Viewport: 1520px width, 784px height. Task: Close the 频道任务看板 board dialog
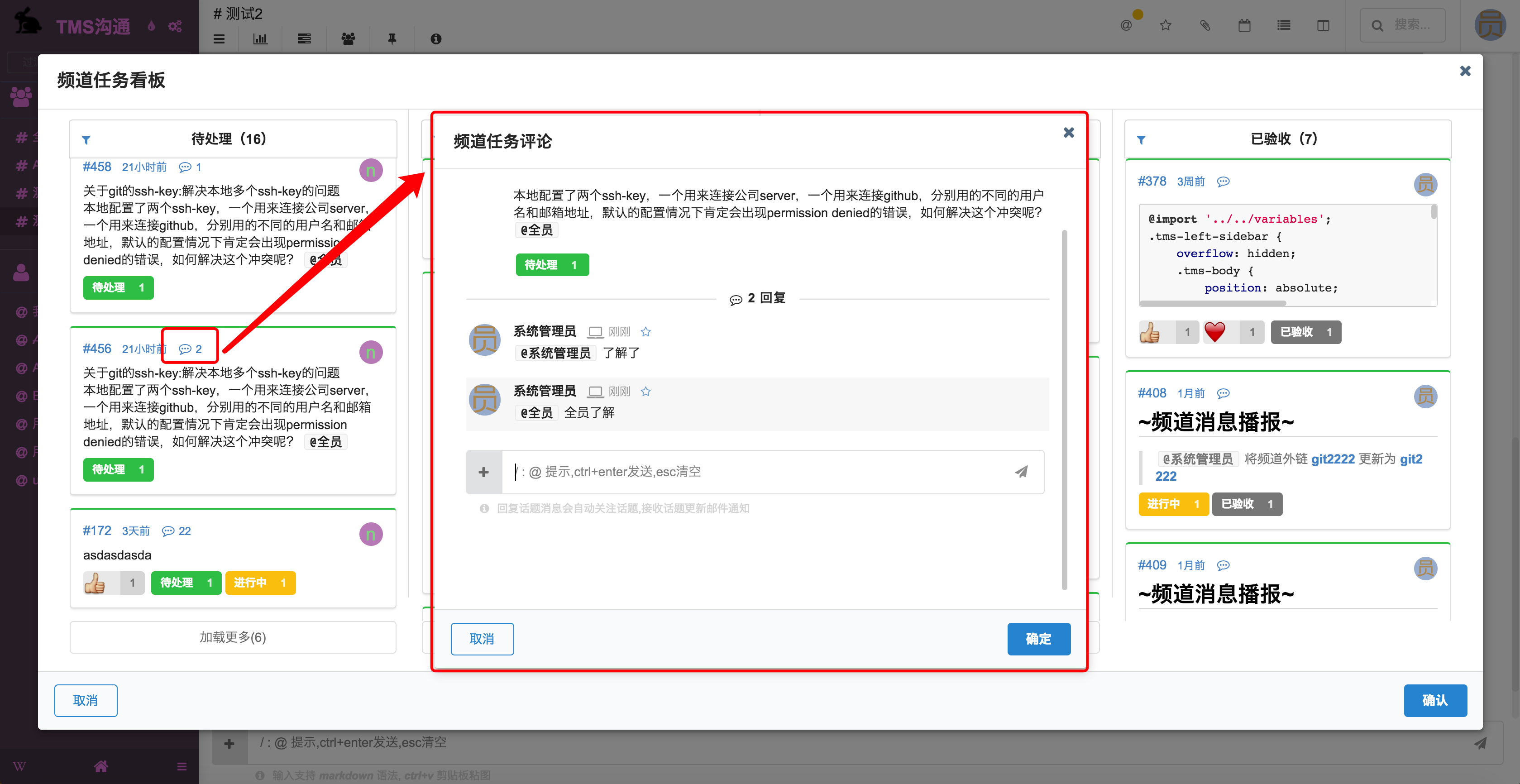click(x=1464, y=71)
